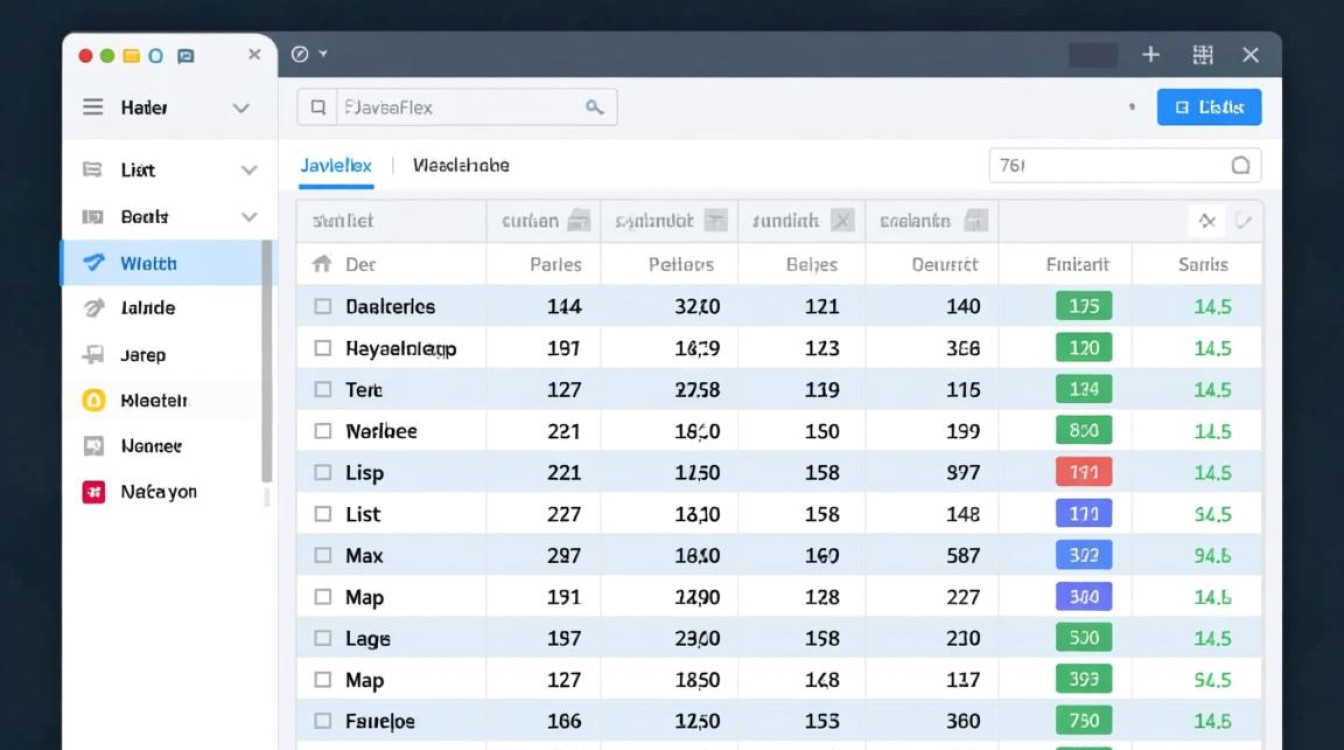
Task: Check the Daalterlcs row checkbox
Action: point(323,306)
